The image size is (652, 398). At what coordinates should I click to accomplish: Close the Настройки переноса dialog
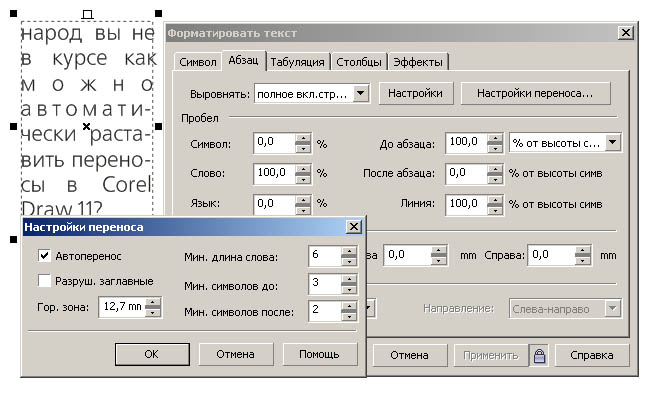(x=353, y=227)
